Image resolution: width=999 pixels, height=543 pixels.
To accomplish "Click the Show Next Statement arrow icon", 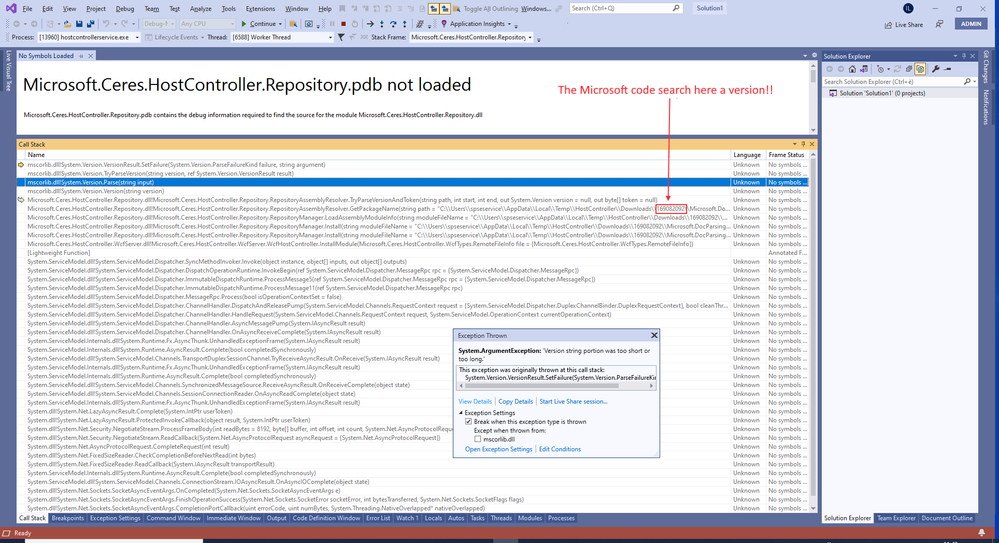I will click(x=370, y=24).
